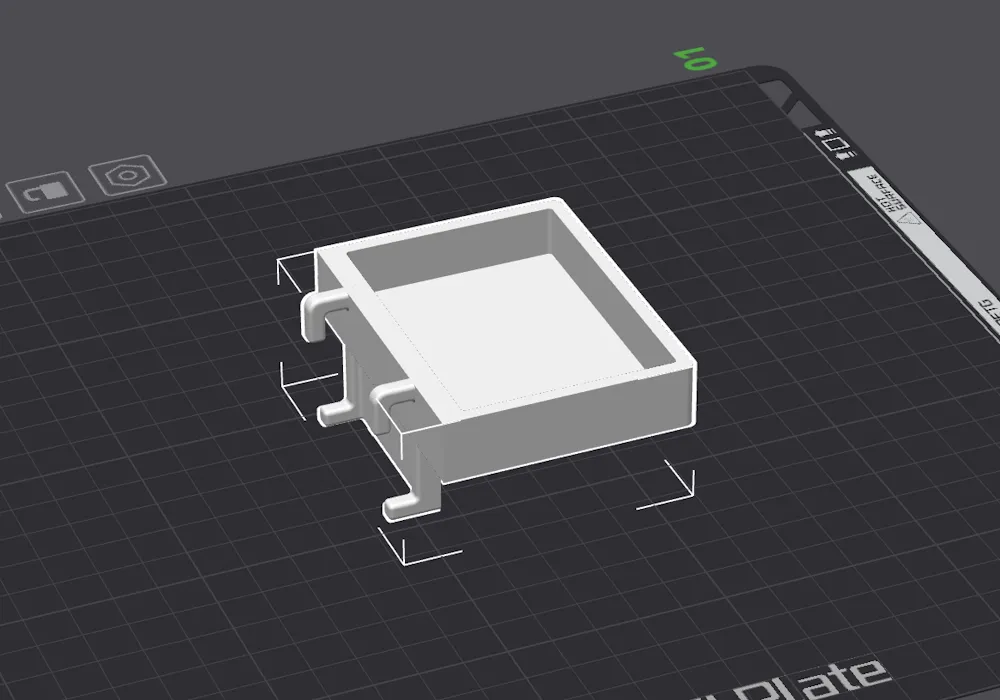This screenshot has width=1000, height=700.
Task: Click the warning triangle on plate edge
Action: pos(911,219)
